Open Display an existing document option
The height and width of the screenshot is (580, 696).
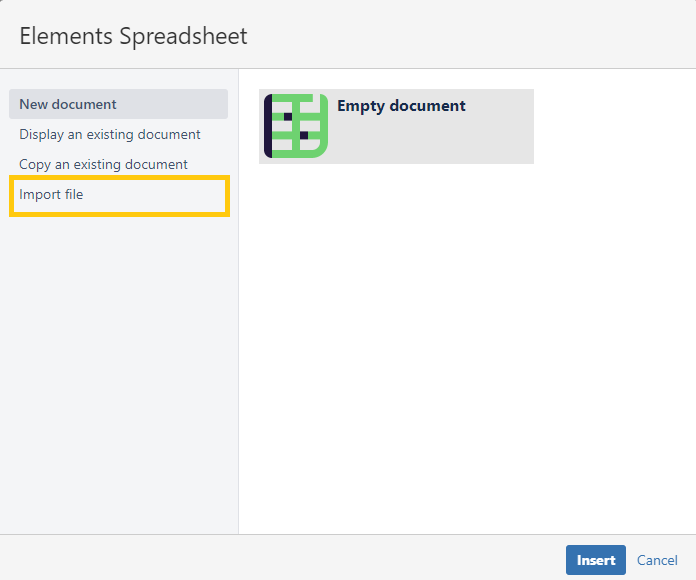click(x=110, y=134)
